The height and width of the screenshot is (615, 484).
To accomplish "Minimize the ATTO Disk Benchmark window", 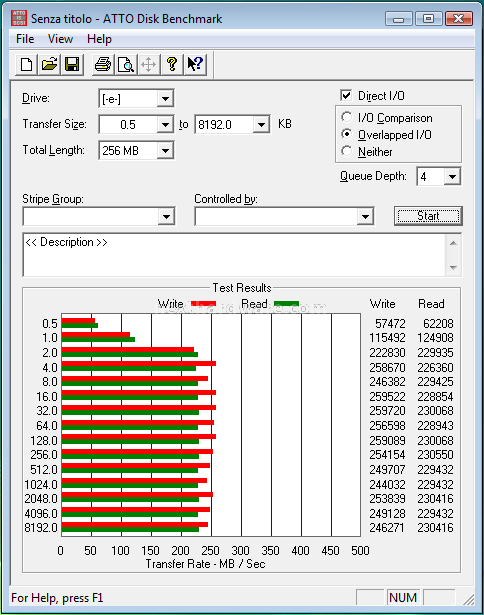I will [398, 18].
